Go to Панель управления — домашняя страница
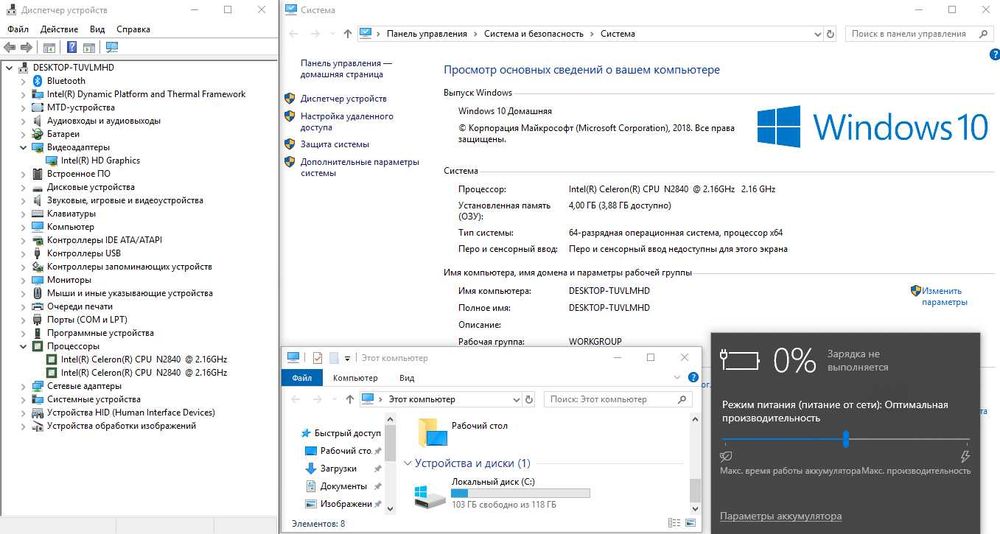The height and width of the screenshot is (534, 1000). [x=346, y=68]
